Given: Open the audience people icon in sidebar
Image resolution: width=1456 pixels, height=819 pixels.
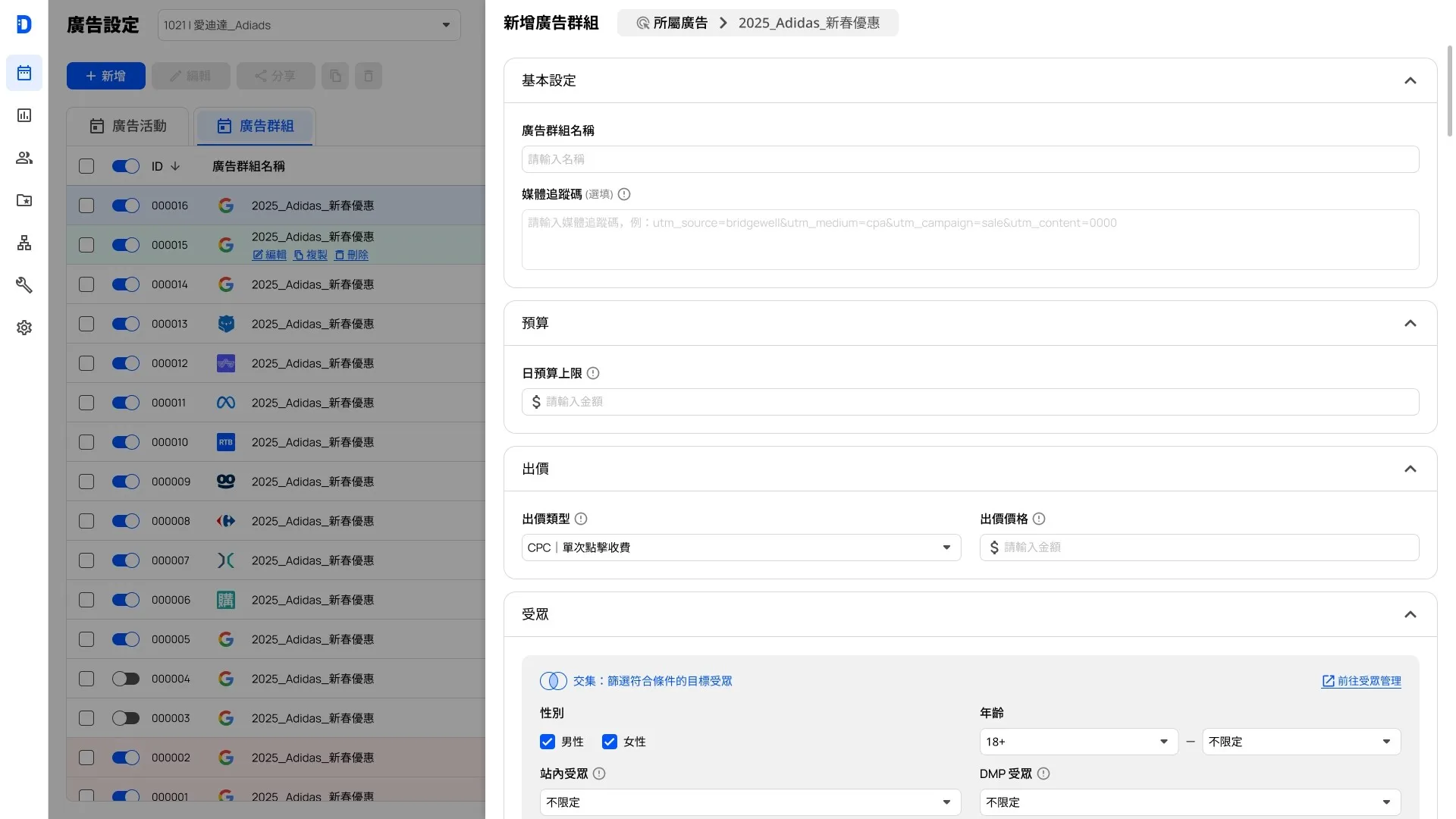Looking at the screenshot, I should (x=24, y=158).
